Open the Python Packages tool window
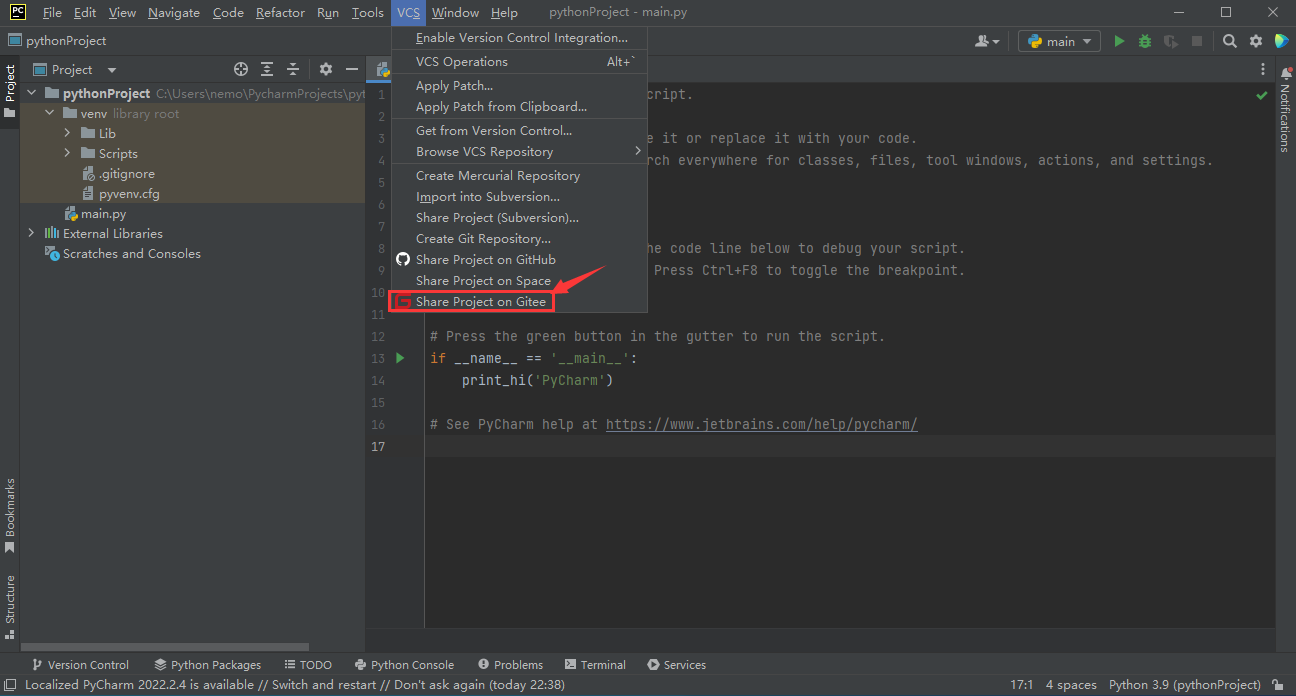The height and width of the screenshot is (696, 1296). coord(207,664)
